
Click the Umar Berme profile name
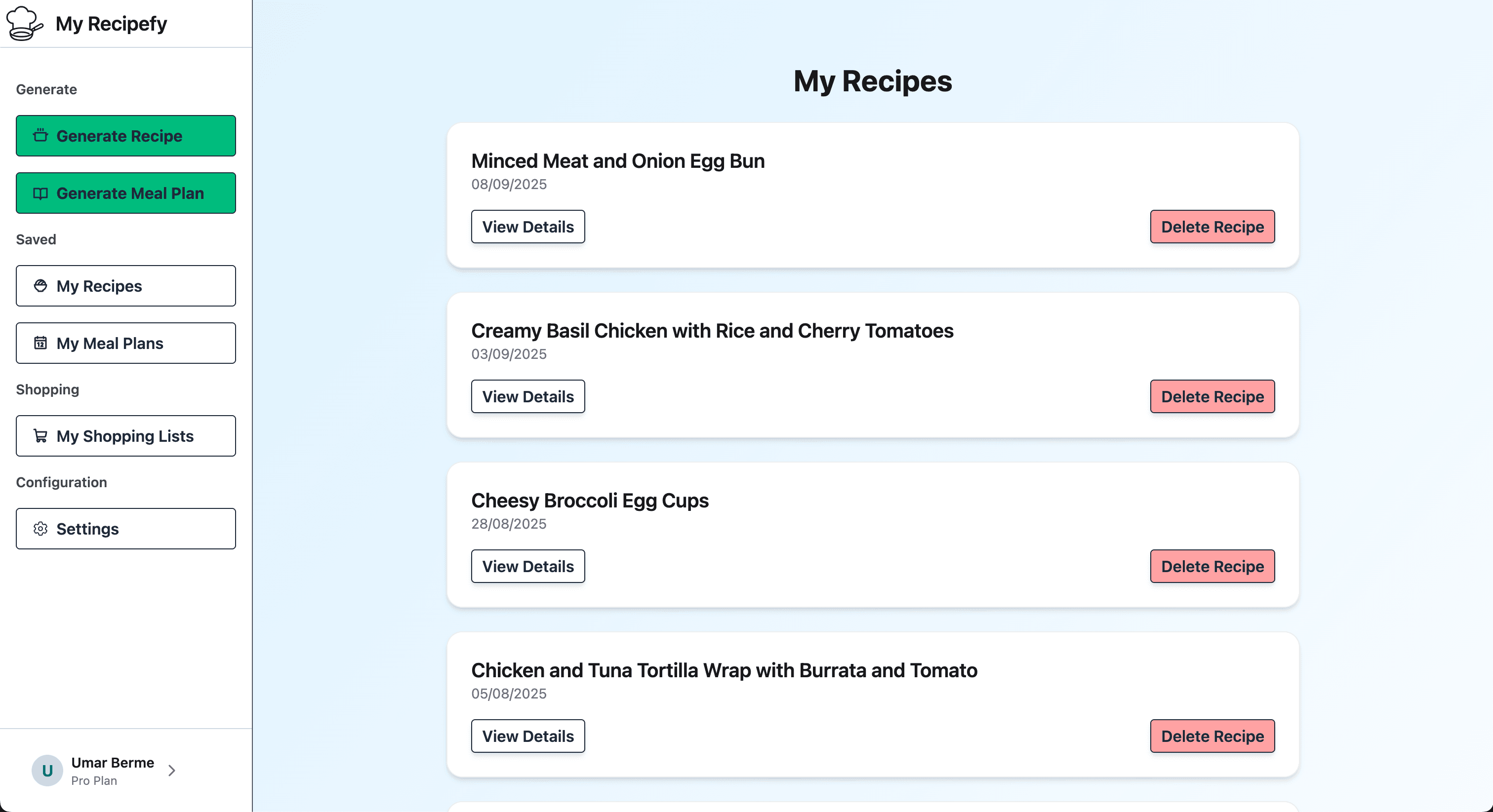pos(113,762)
